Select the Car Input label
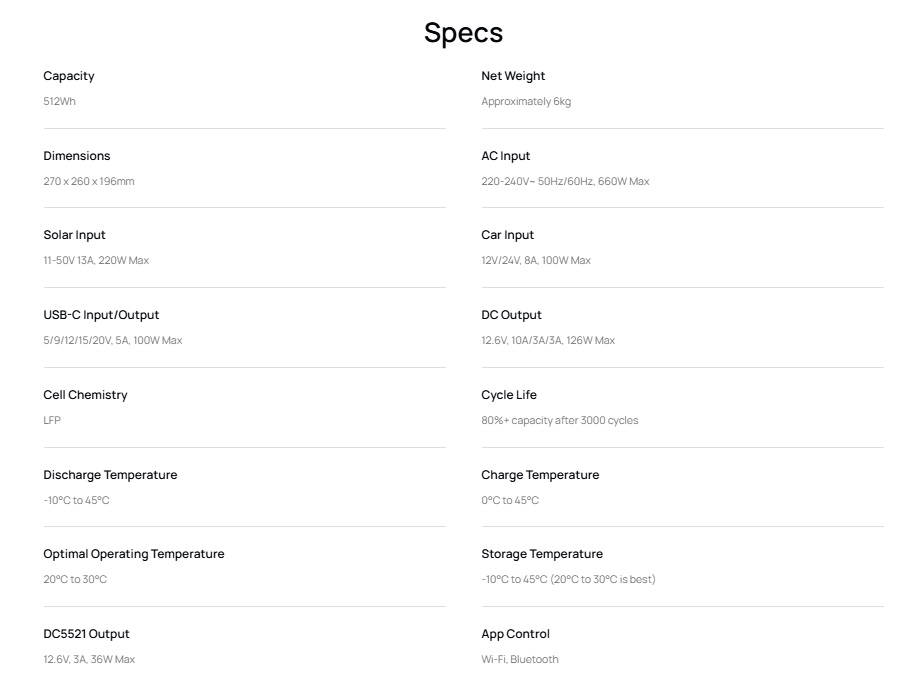The height and width of the screenshot is (683, 915). click(508, 235)
